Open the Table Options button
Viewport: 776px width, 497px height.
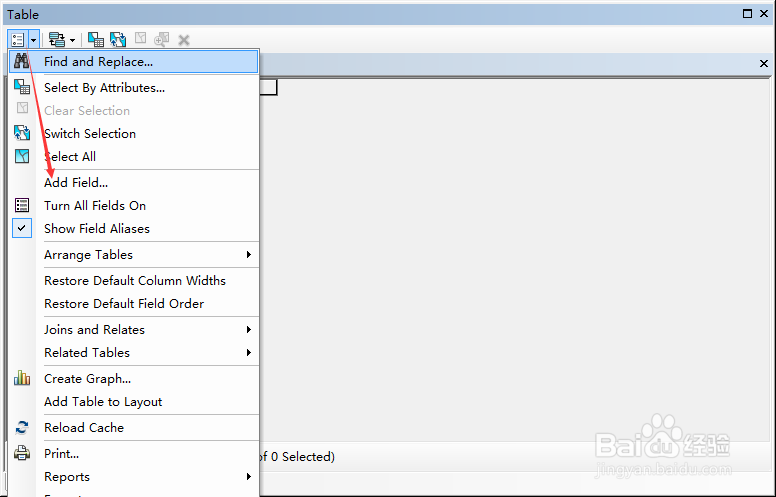point(18,40)
